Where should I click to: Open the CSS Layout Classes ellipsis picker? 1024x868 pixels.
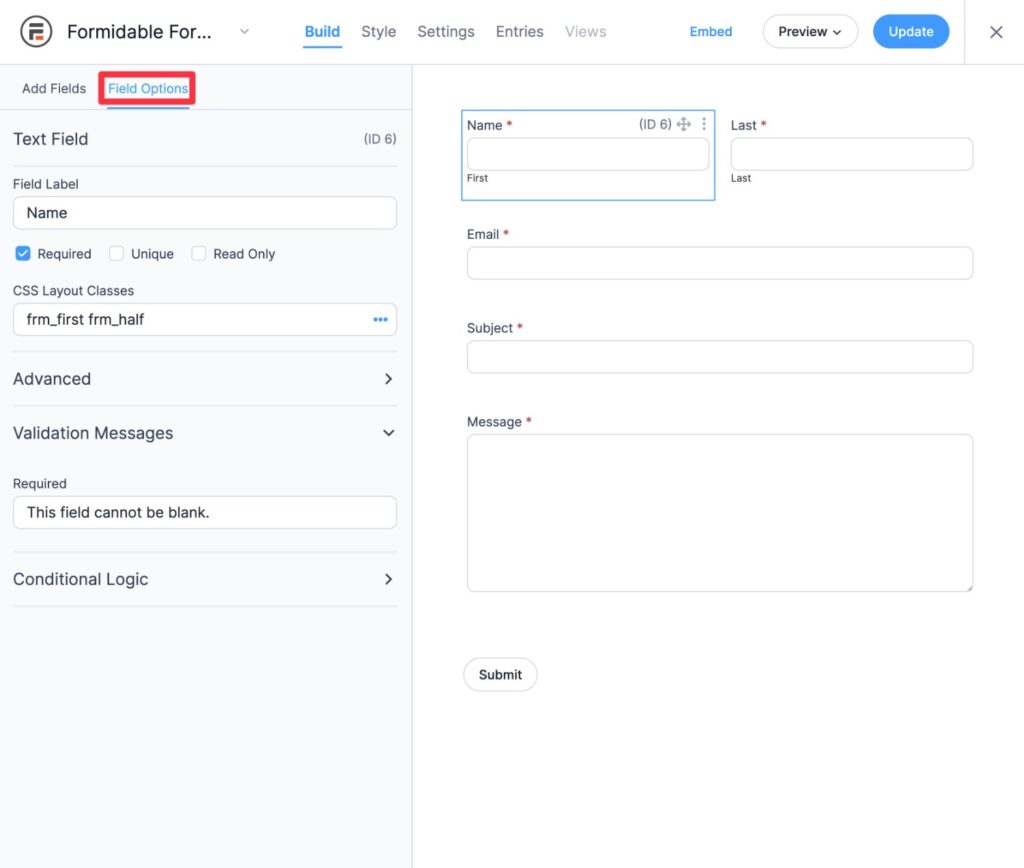click(x=380, y=319)
